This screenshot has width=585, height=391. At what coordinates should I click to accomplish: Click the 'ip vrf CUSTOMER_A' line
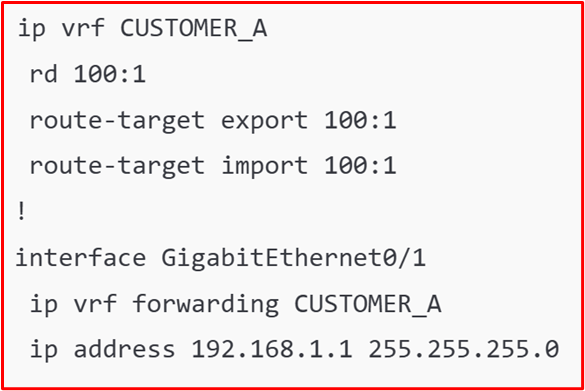pyautogui.click(x=143, y=28)
